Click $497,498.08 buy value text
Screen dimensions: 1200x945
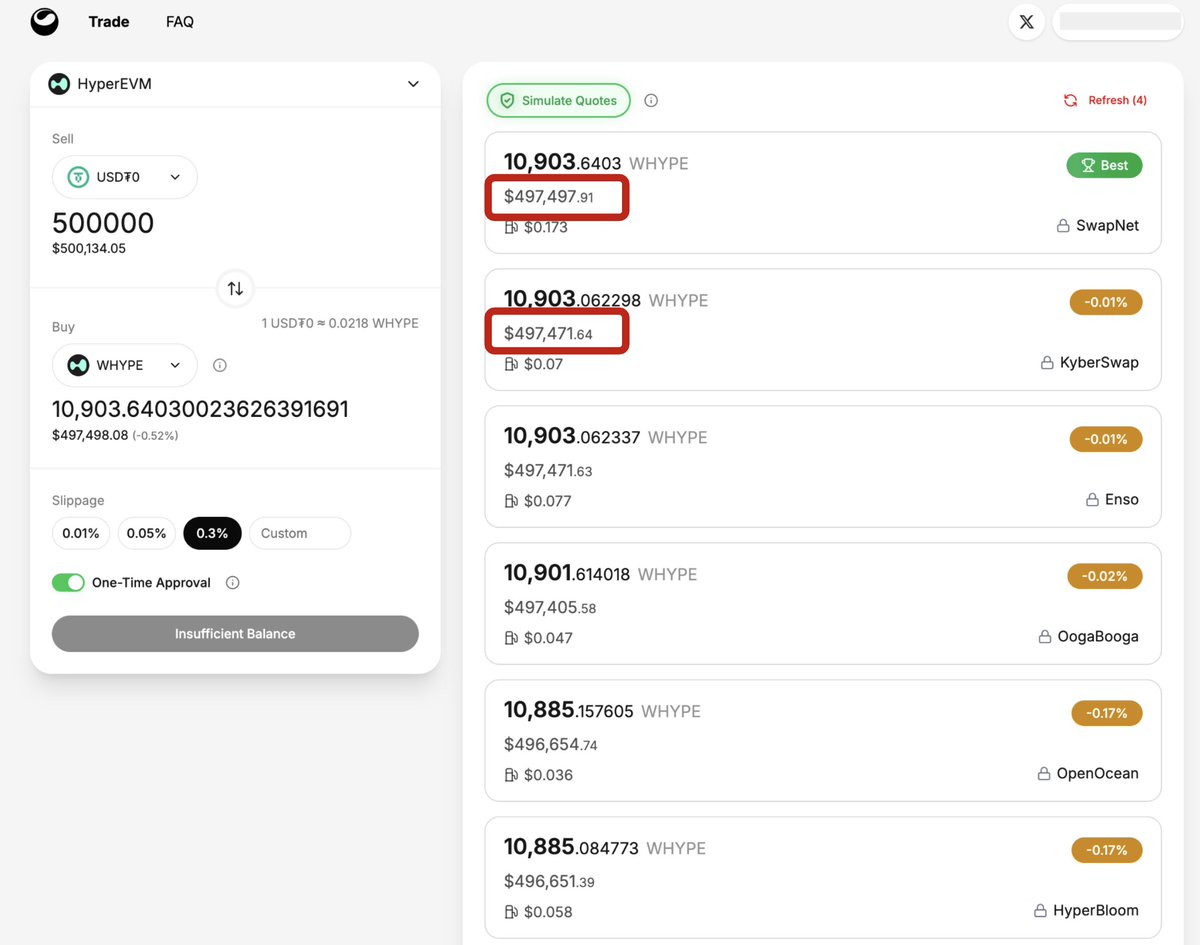click(90, 435)
